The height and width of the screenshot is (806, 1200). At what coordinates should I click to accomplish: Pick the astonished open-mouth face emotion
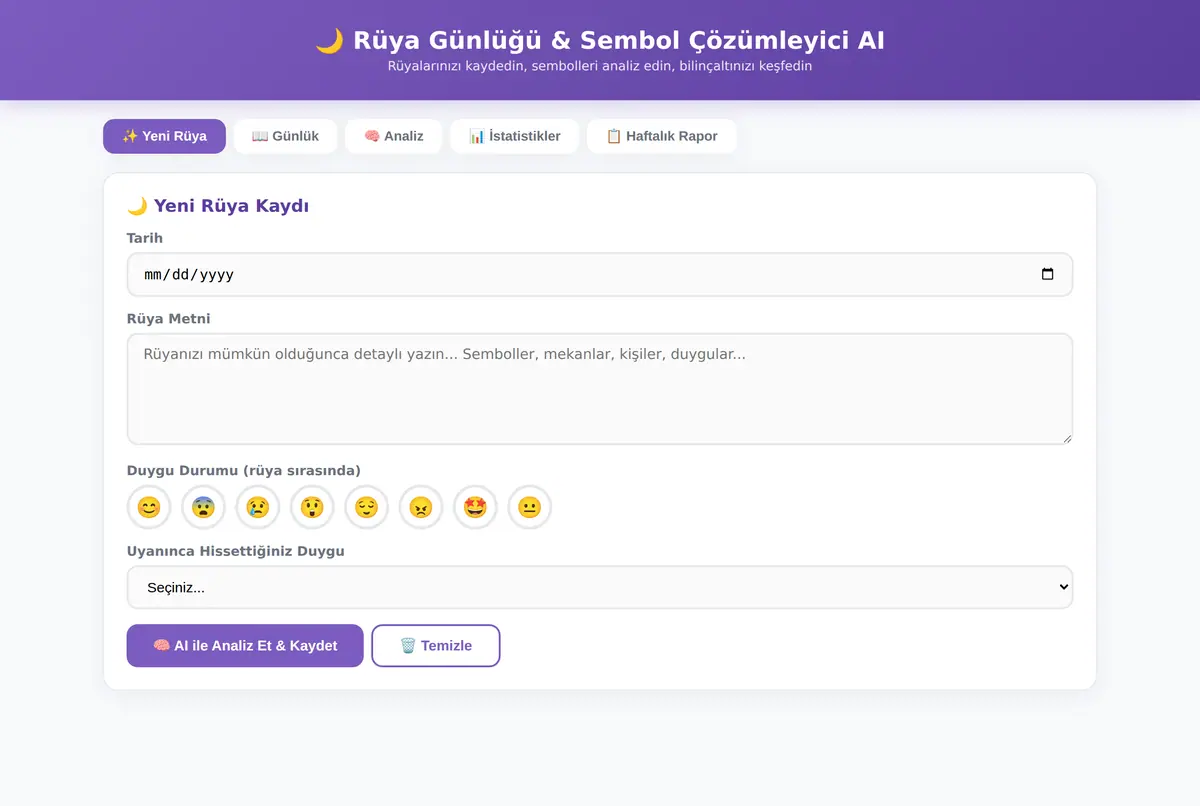point(312,507)
